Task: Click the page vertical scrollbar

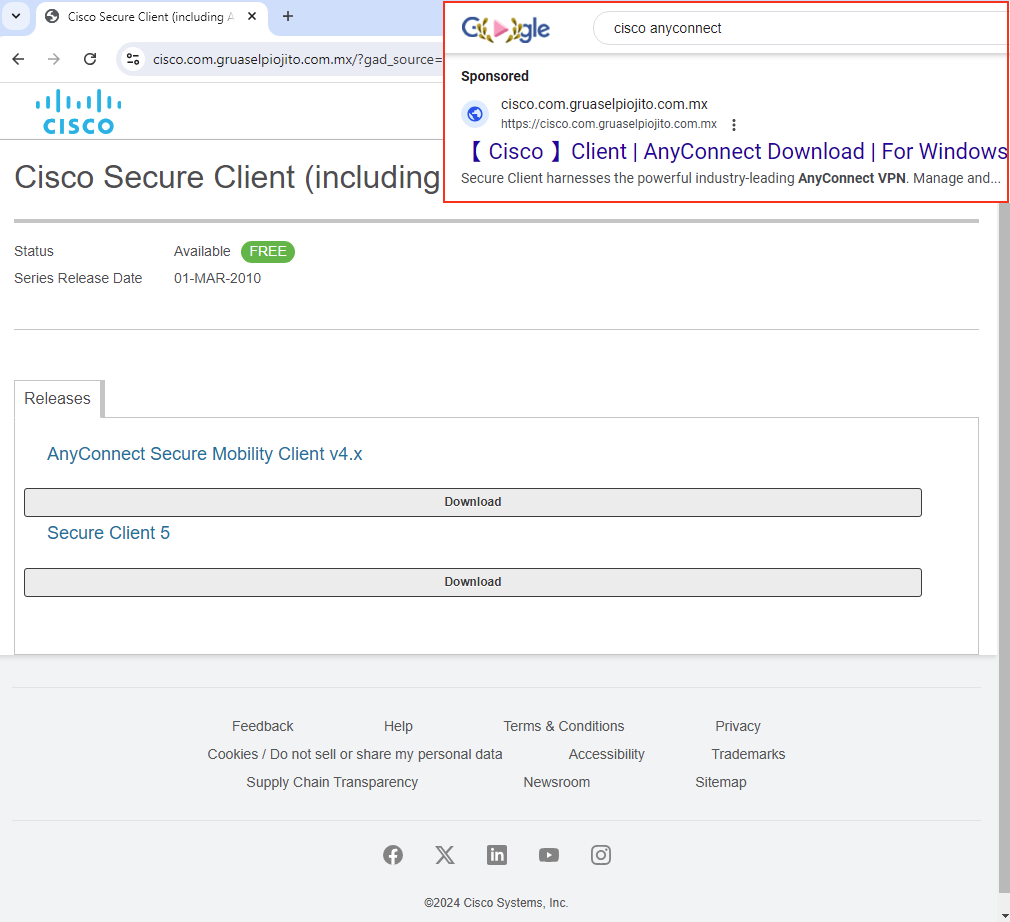Action: [1004, 548]
